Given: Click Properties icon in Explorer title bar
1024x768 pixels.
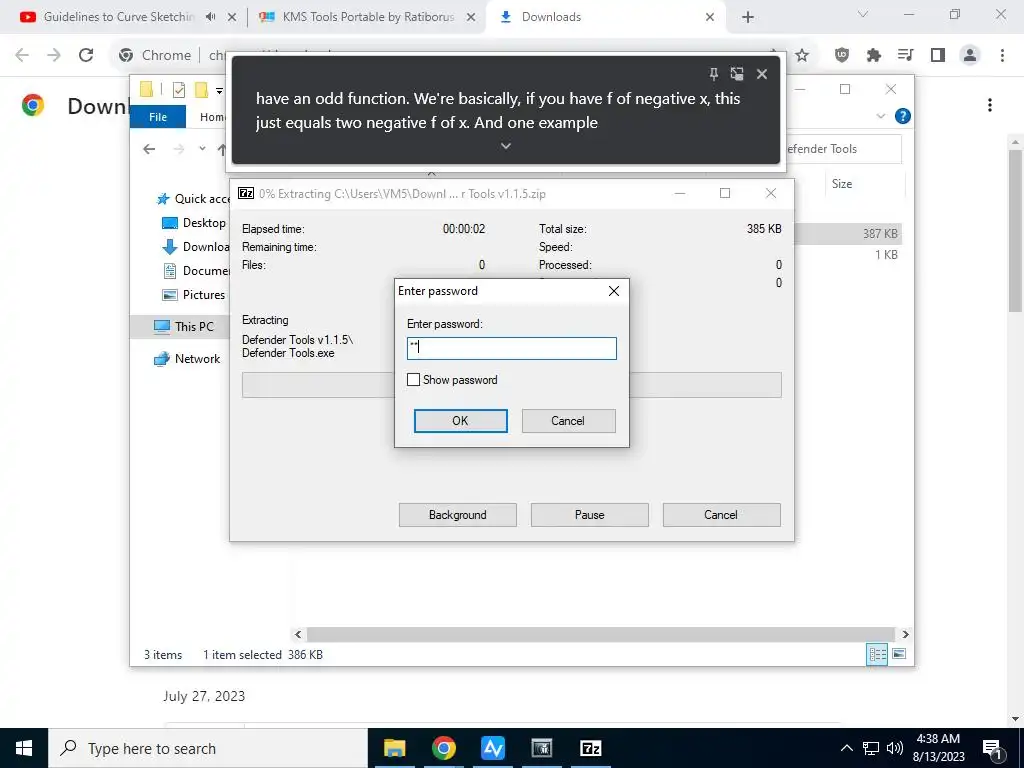Looking at the screenshot, I should (178, 90).
